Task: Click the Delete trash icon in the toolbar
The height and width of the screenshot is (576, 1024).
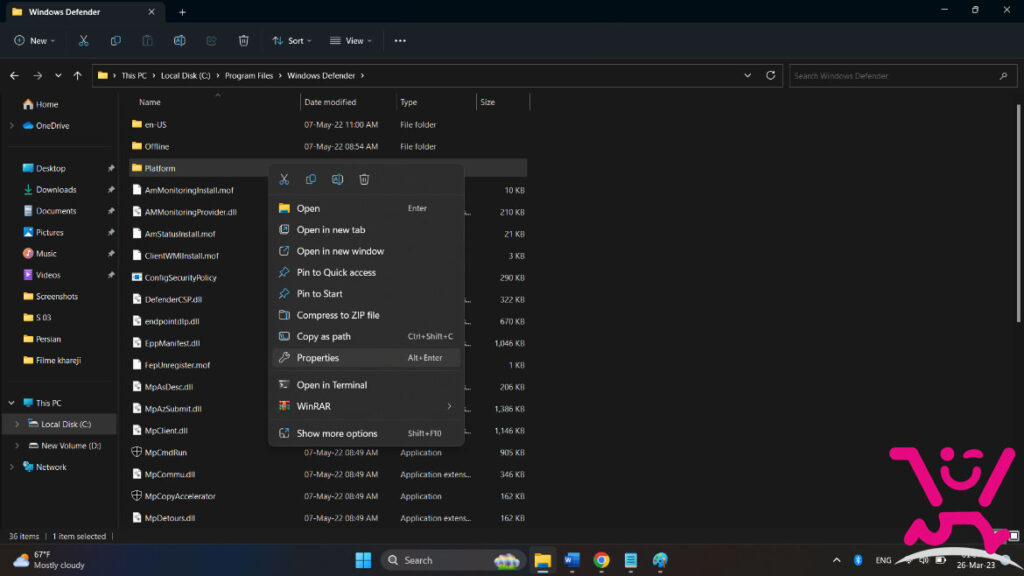Action: click(244, 40)
